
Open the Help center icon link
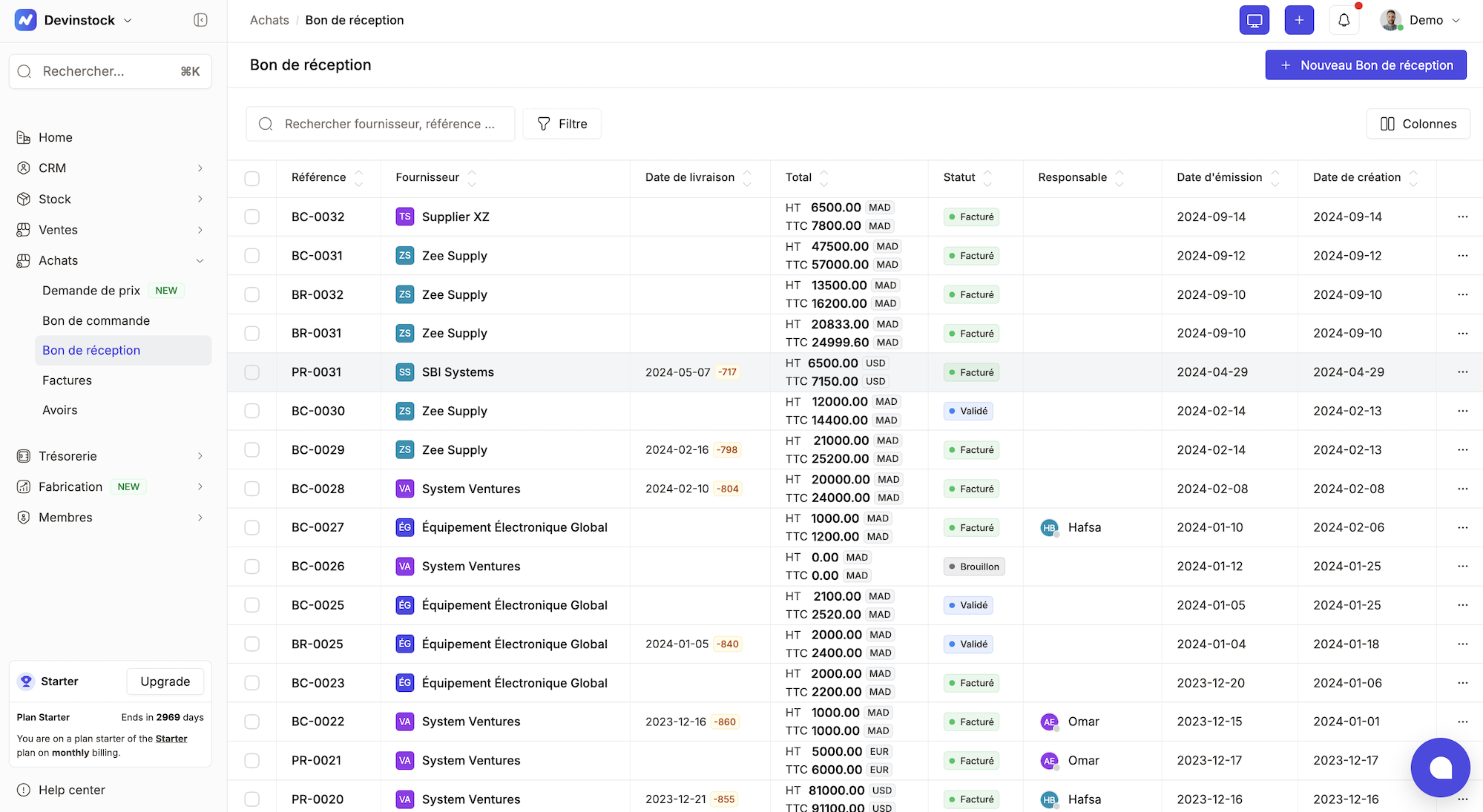pyautogui.click(x=24, y=790)
